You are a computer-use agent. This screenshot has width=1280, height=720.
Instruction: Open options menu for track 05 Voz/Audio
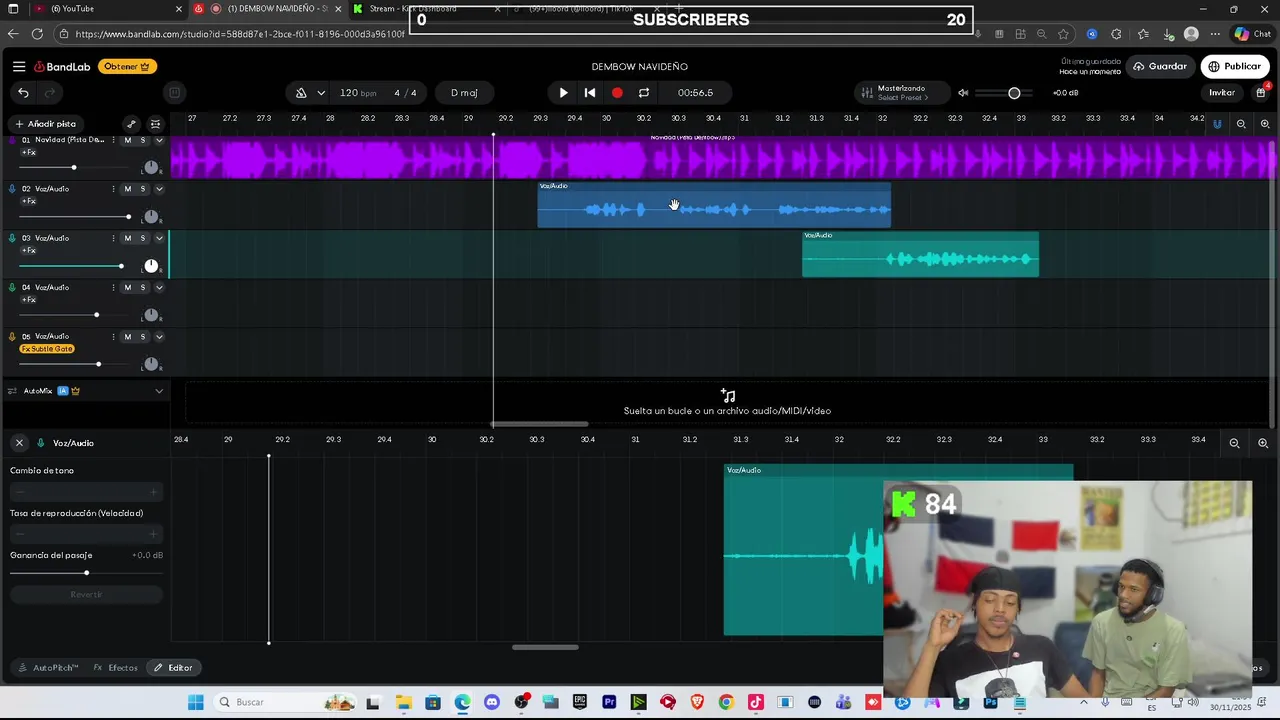(113, 336)
